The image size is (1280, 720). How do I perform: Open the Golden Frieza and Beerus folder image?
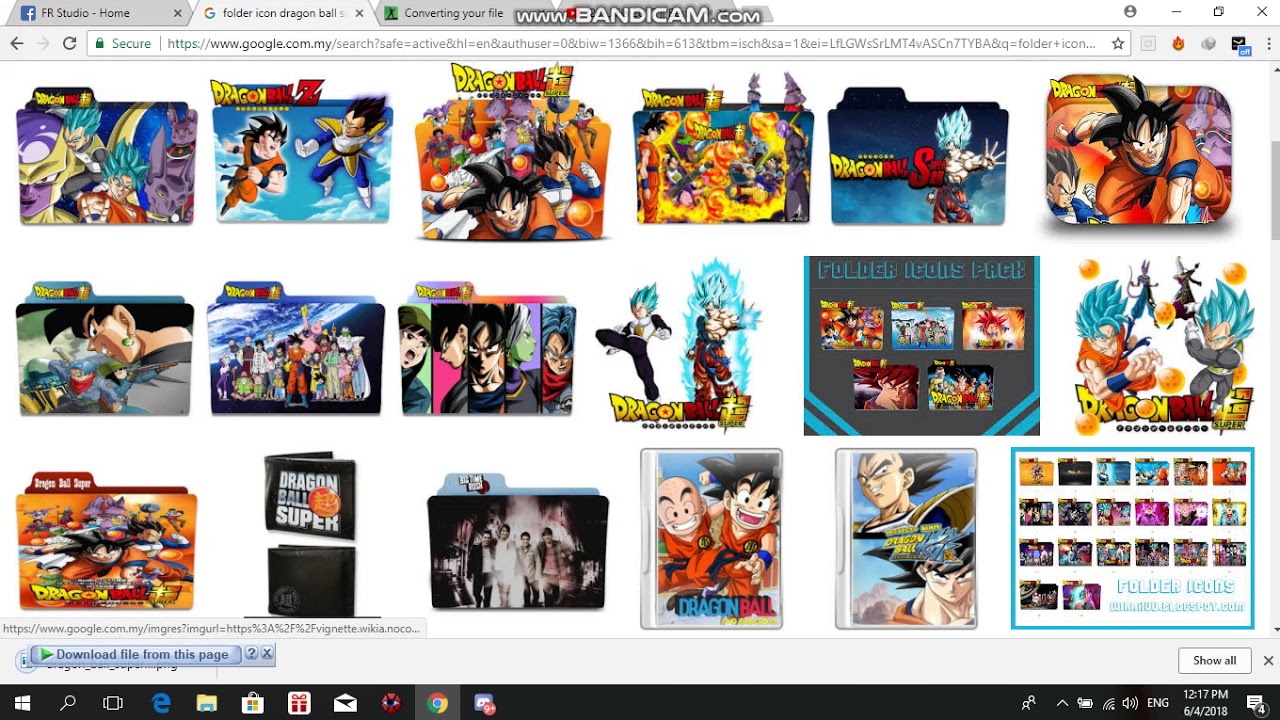(106, 155)
